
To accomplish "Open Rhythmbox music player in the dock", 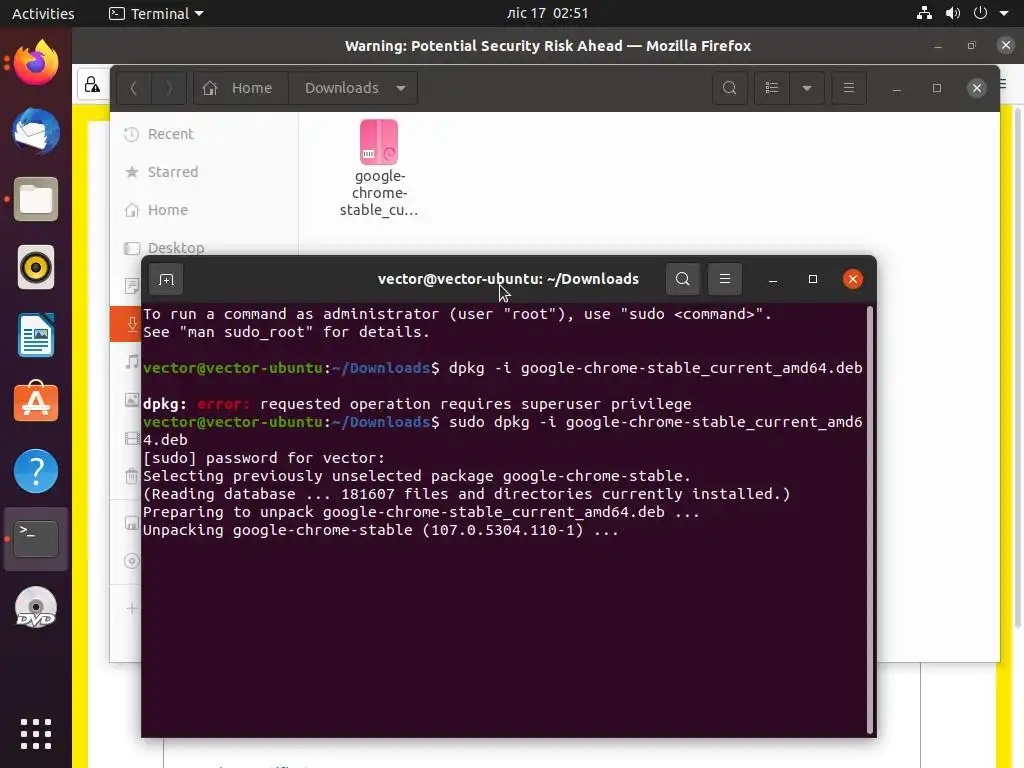I will tap(36, 267).
